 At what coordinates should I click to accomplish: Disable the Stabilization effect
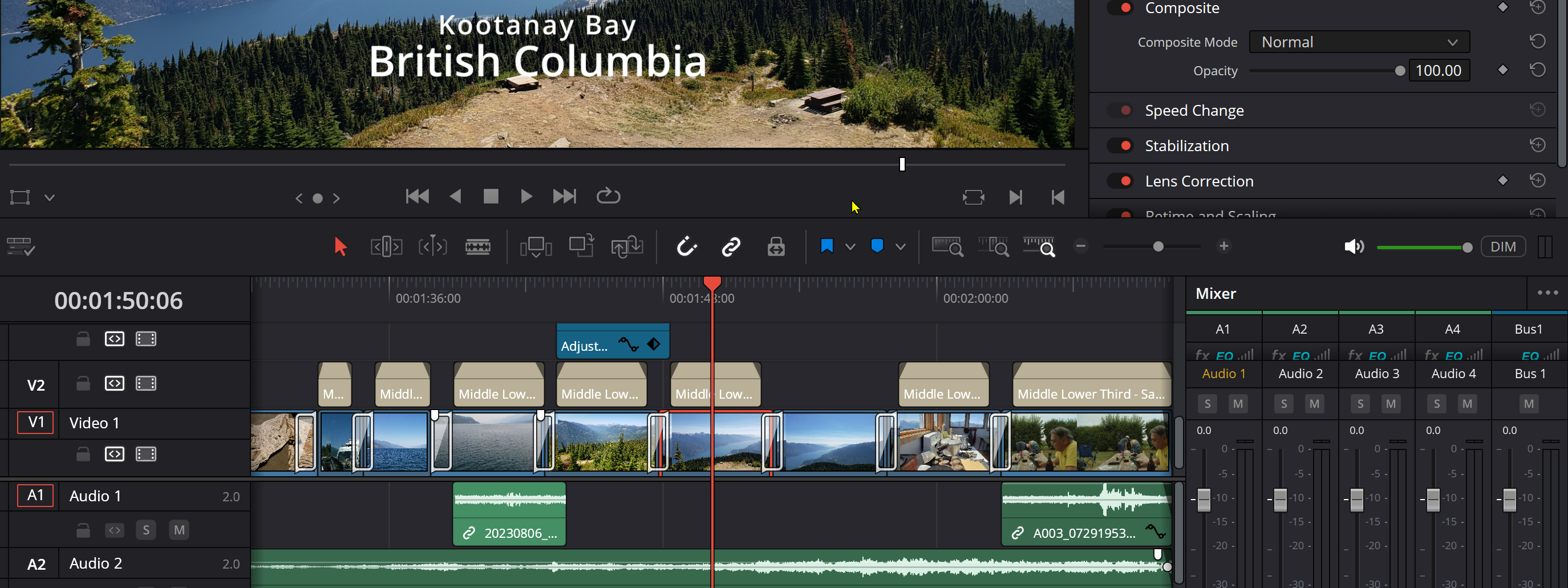coord(1120,145)
